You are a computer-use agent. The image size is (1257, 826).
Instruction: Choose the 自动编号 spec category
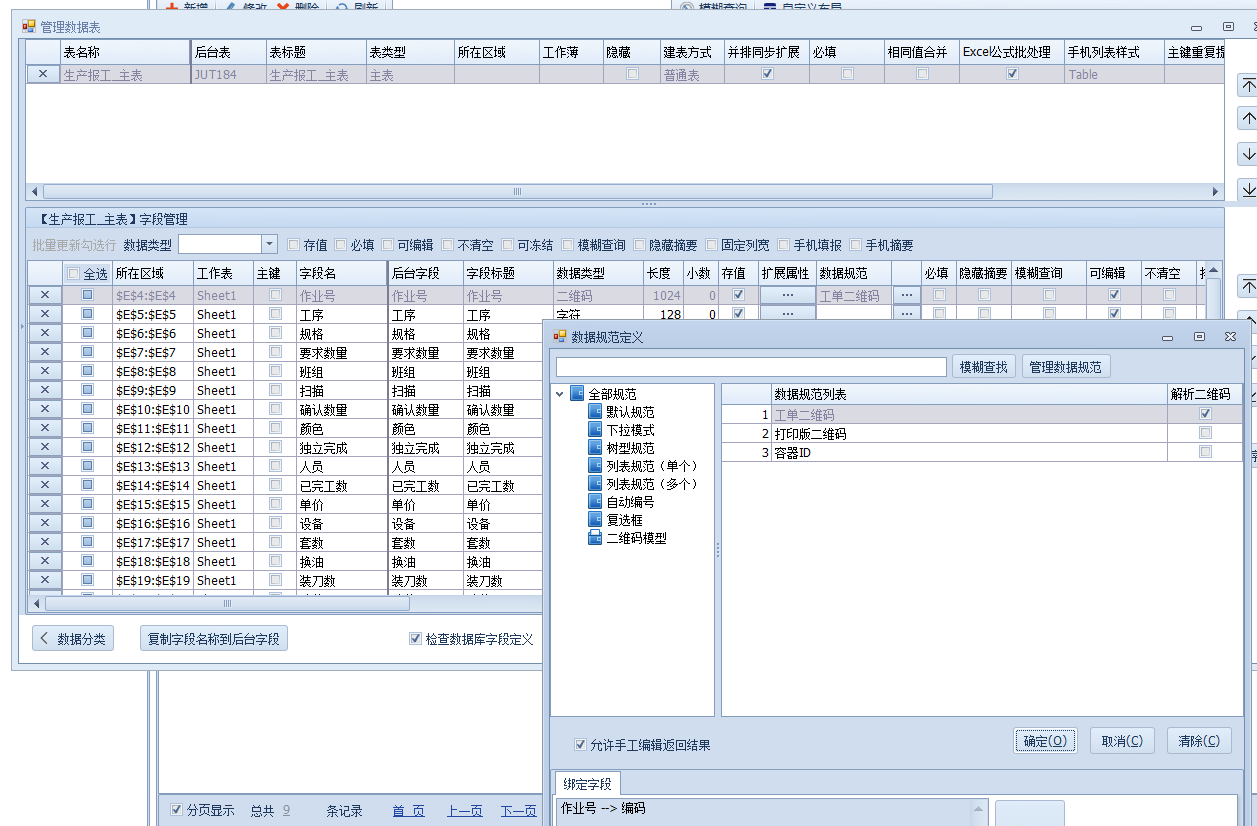(630, 502)
